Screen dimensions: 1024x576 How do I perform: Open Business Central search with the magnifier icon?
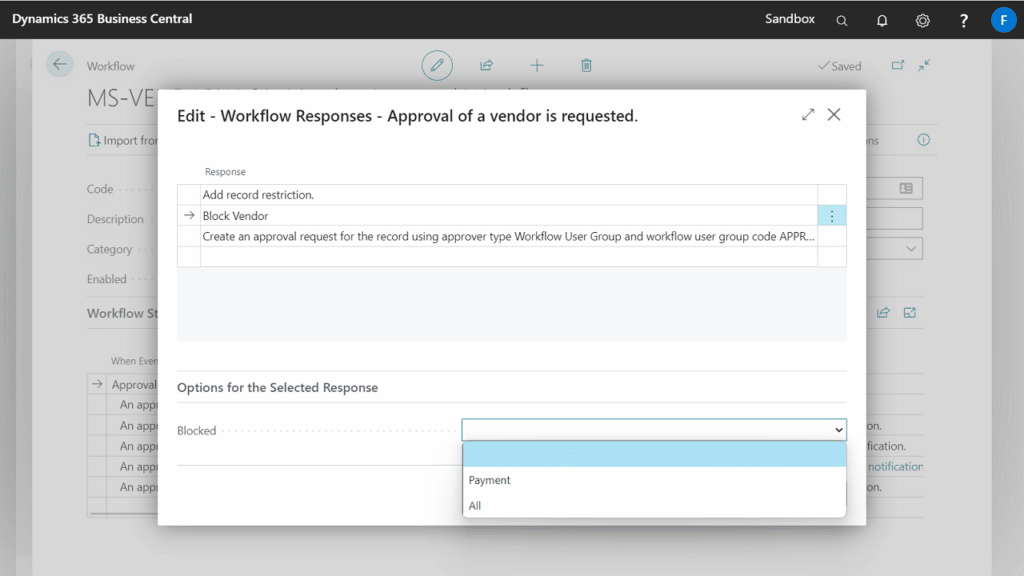click(841, 20)
